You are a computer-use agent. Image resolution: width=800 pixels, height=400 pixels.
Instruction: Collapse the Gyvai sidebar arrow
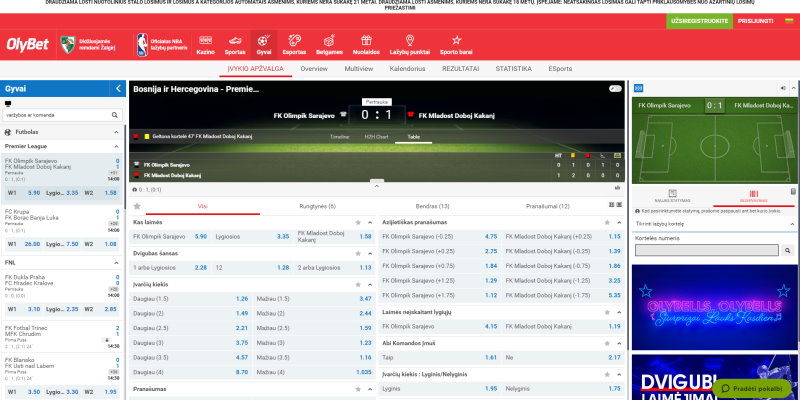click(118, 88)
